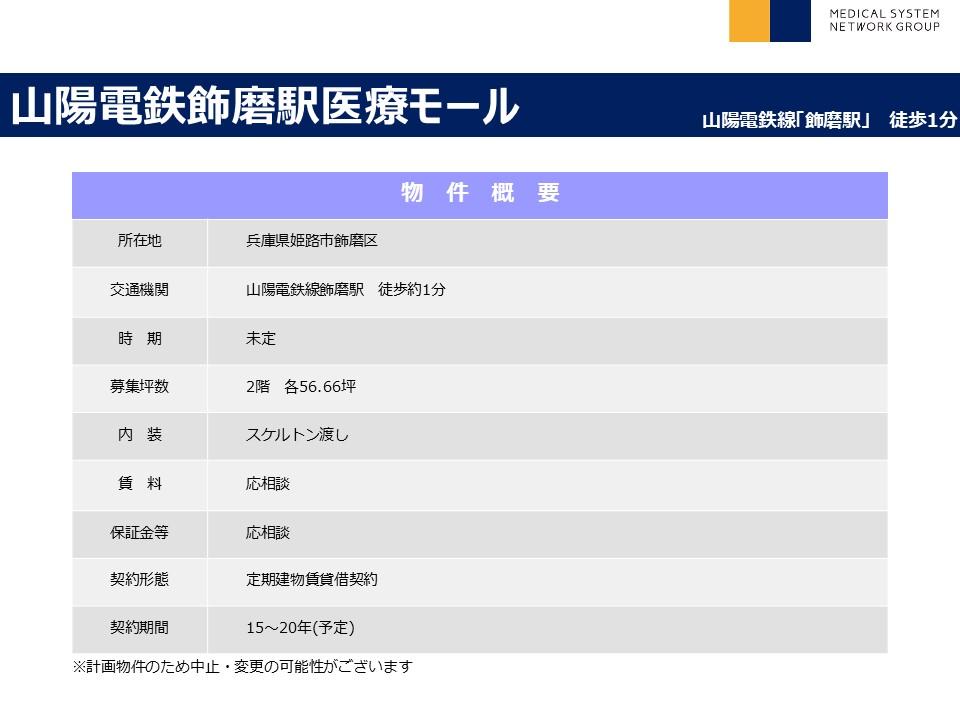Click the footnote ※計画物件のため中止・変更の可能性がございます
Viewport: 960px width, 720px height.
point(242,666)
